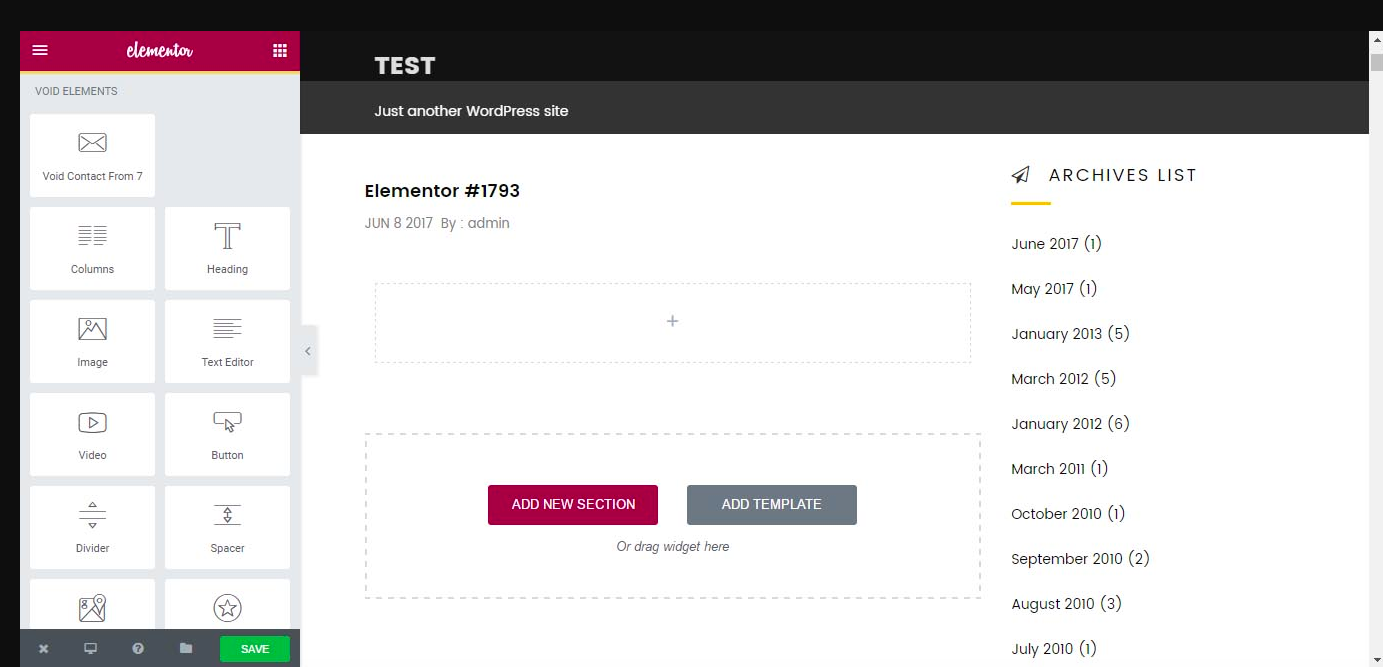This screenshot has width=1383, height=667.
Task: Open the templates folder icon
Action: pos(186,648)
